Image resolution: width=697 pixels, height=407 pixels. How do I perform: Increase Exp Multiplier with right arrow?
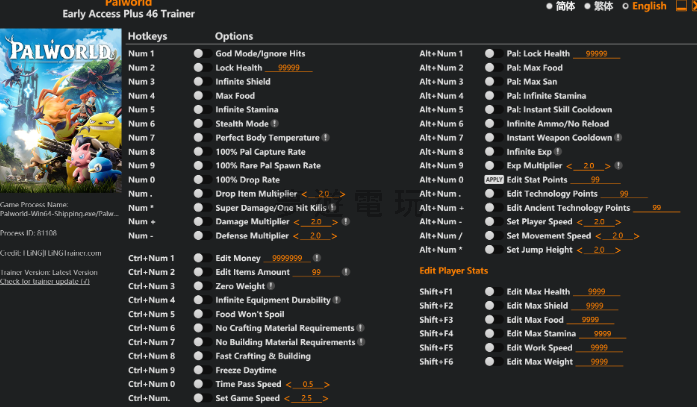[608, 166]
